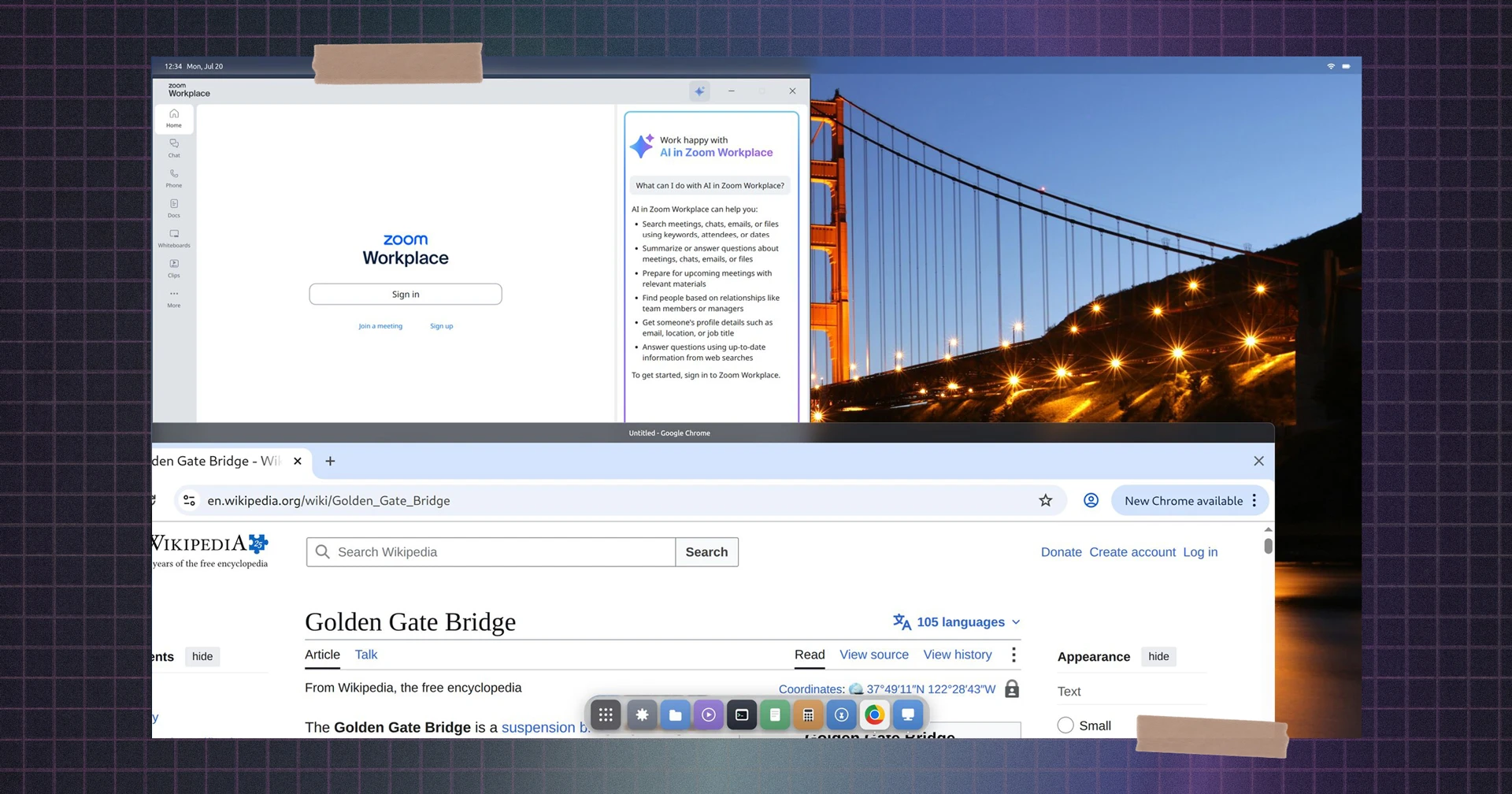Click the Join a meeting link in Zoom
Image resolution: width=1512 pixels, height=794 pixels.
tap(380, 326)
